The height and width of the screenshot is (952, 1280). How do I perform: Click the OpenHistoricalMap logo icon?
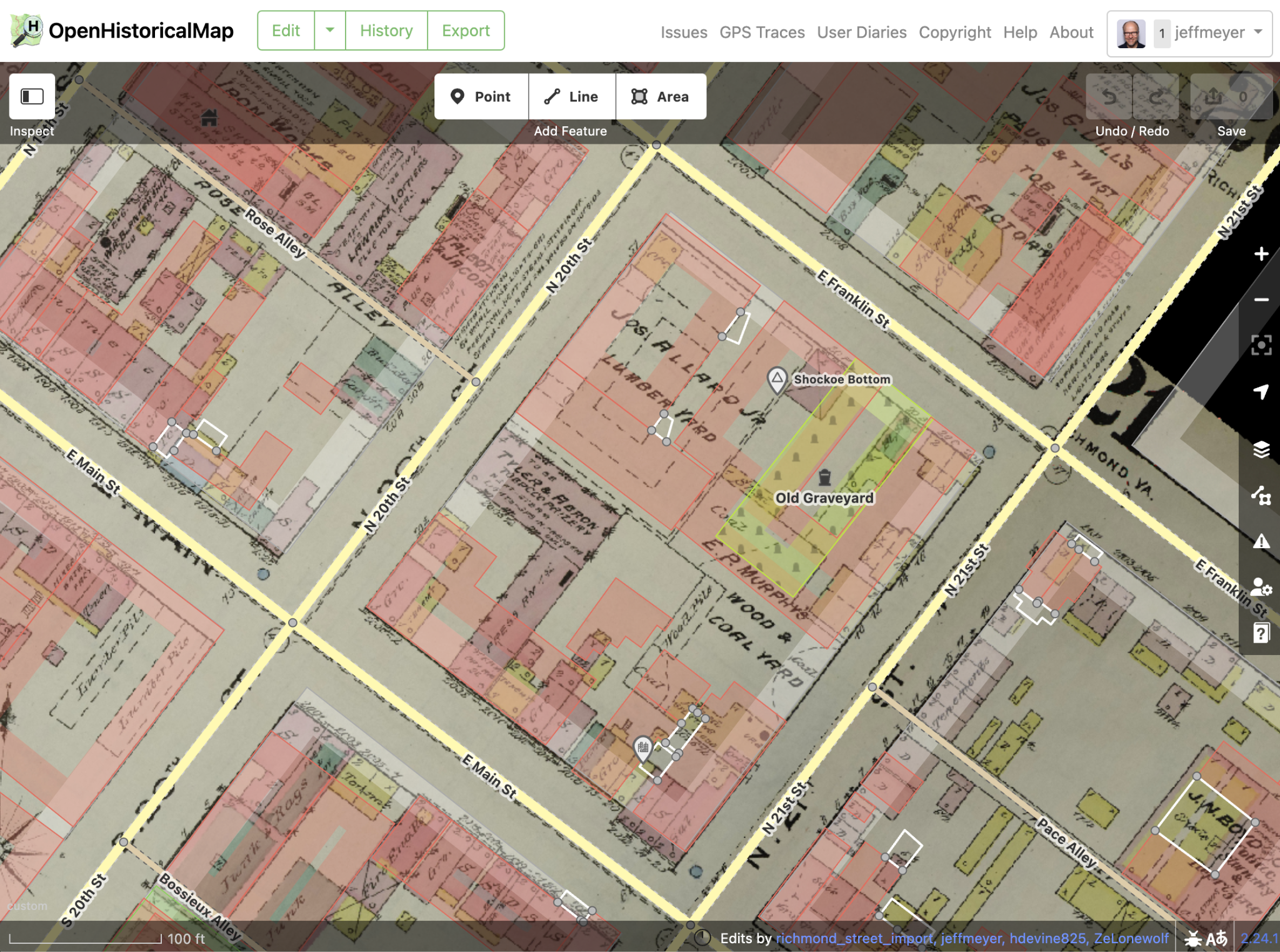tap(26, 31)
